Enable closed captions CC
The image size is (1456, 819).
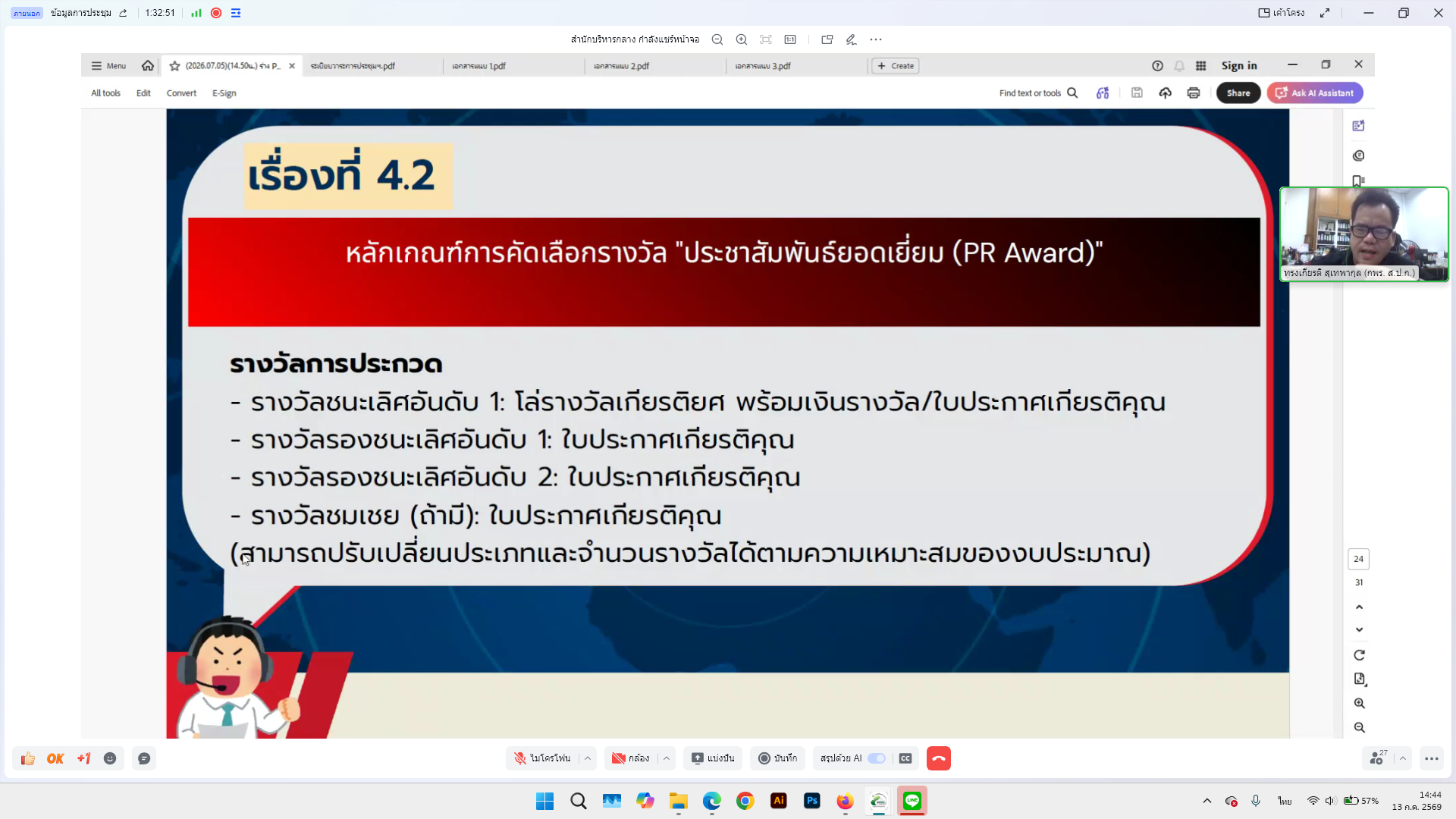905,758
